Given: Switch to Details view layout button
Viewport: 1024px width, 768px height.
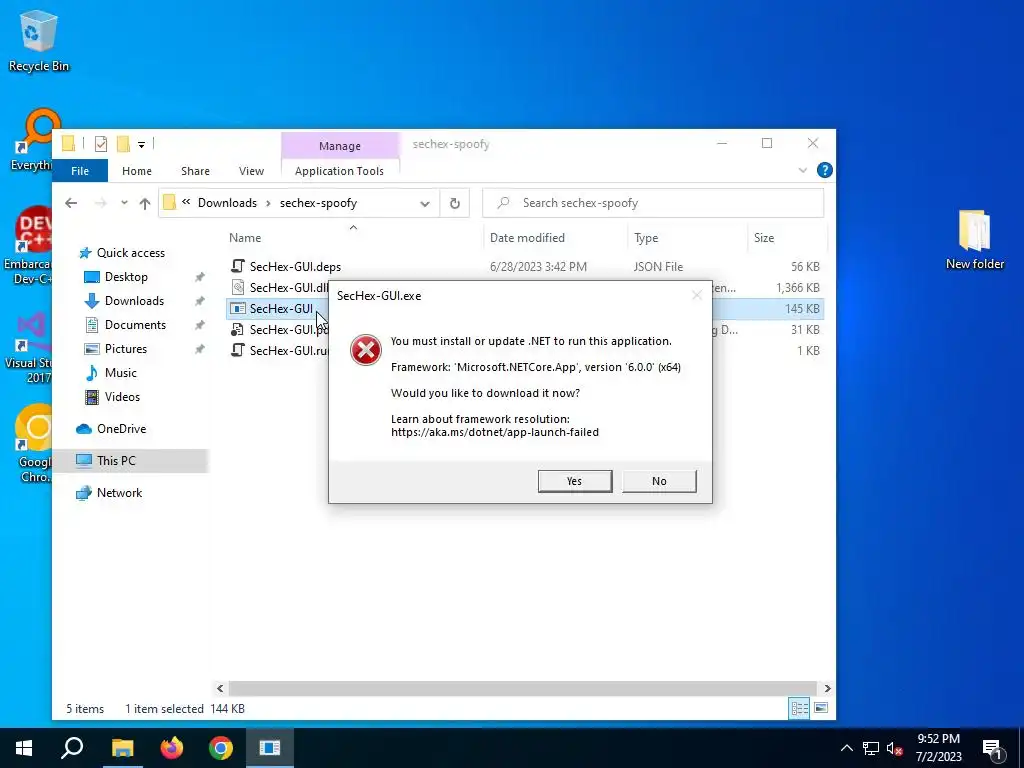Looking at the screenshot, I should point(799,708).
